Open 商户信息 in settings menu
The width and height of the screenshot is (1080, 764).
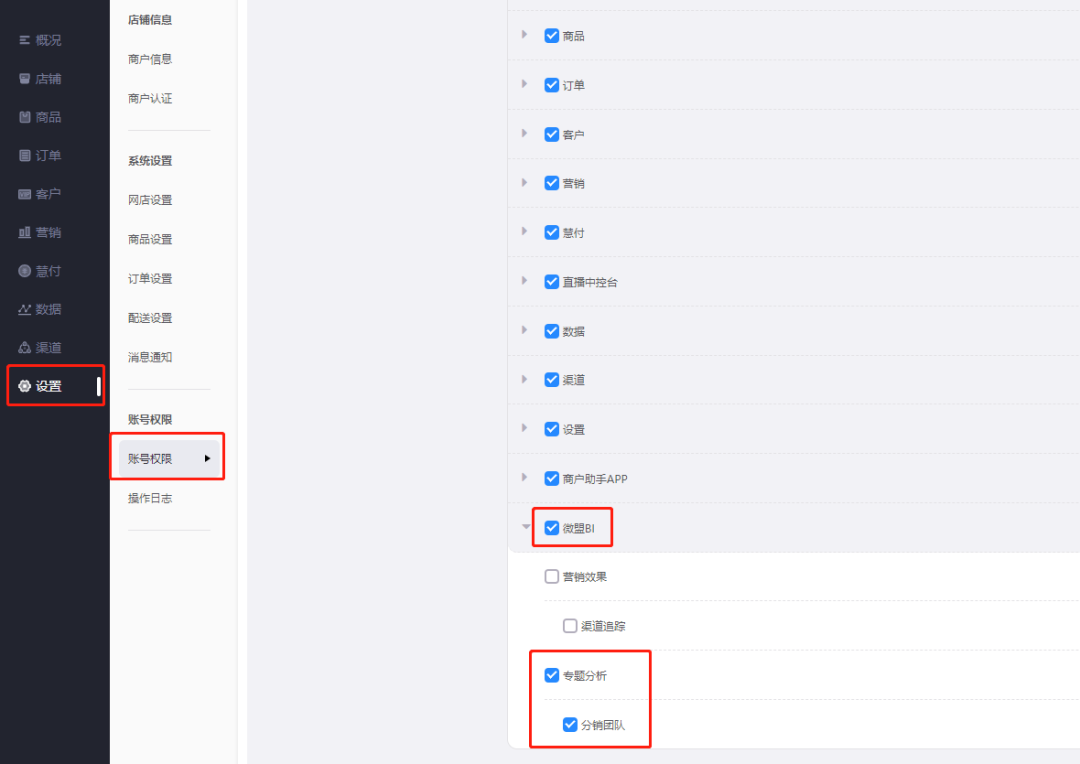pyautogui.click(x=150, y=59)
